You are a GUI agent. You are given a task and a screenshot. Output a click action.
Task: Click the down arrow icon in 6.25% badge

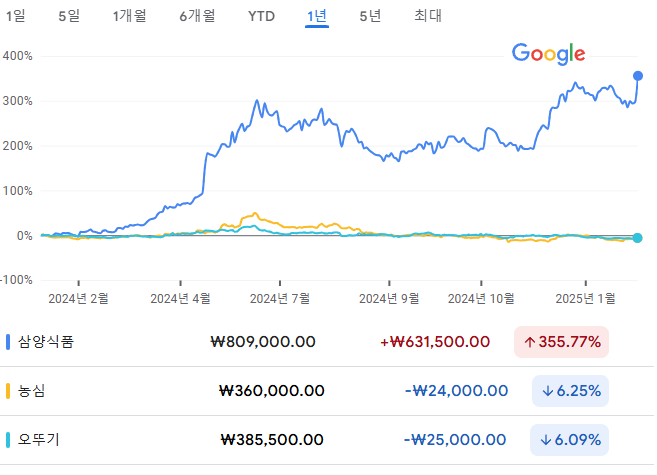pyautogui.click(x=548, y=392)
